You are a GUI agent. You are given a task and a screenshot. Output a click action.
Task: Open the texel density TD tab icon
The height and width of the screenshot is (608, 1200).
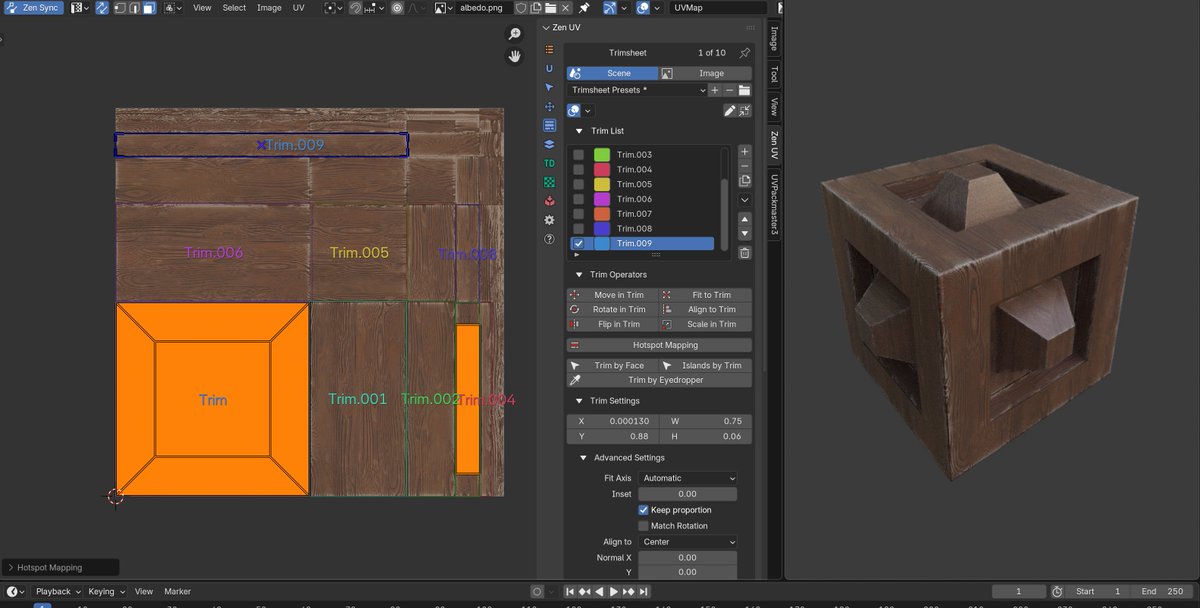pyautogui.click(x=549, y=163)
